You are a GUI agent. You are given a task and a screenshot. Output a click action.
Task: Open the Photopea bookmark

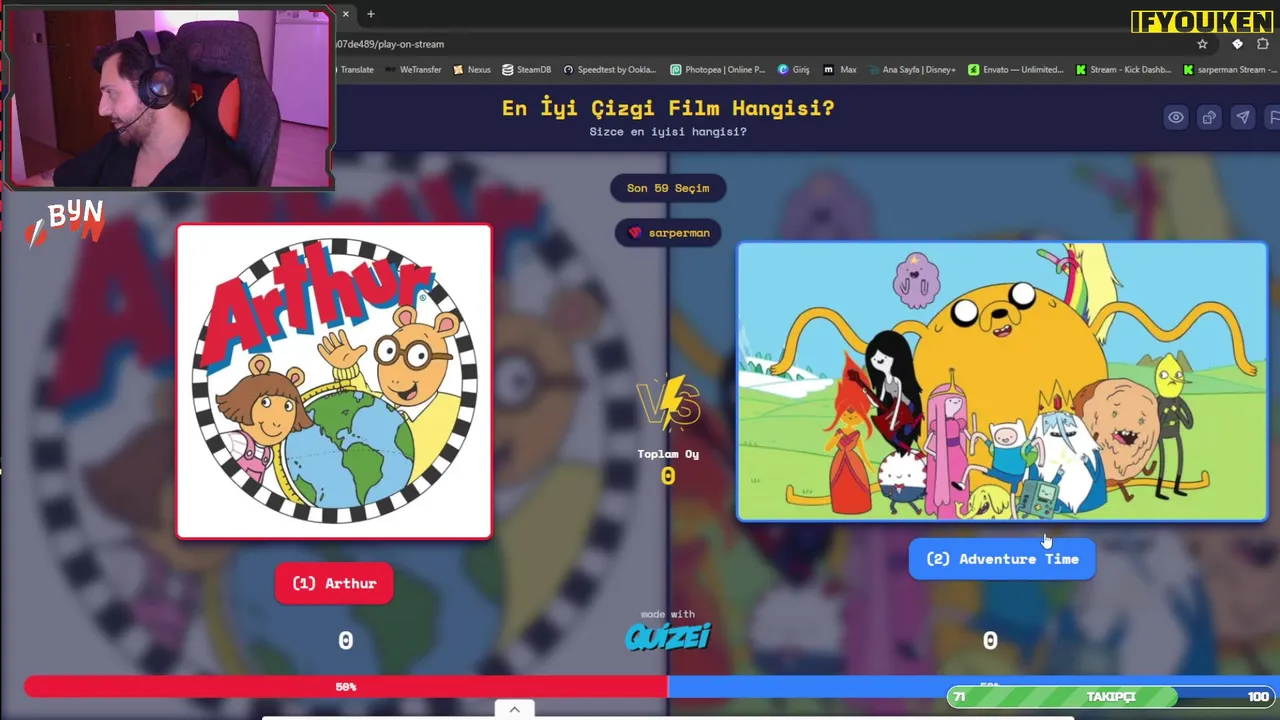tap(718, 70)
